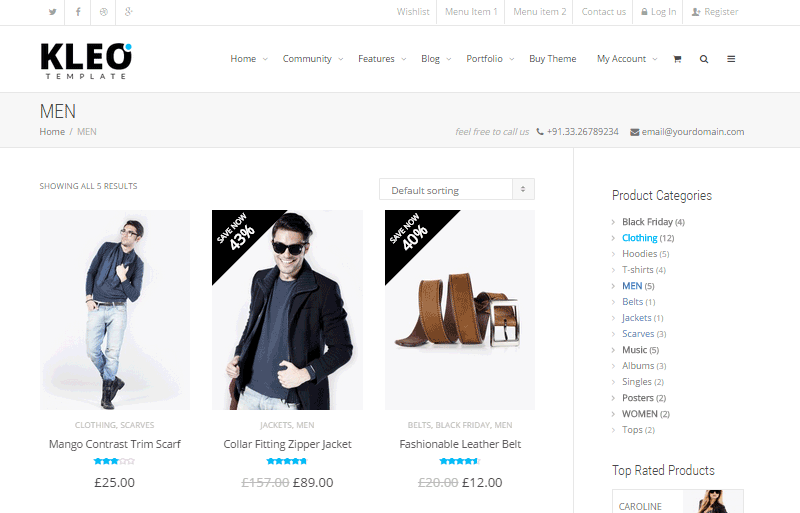
Task: Open the hamburger side menu icon
Action: pos(731,59)
